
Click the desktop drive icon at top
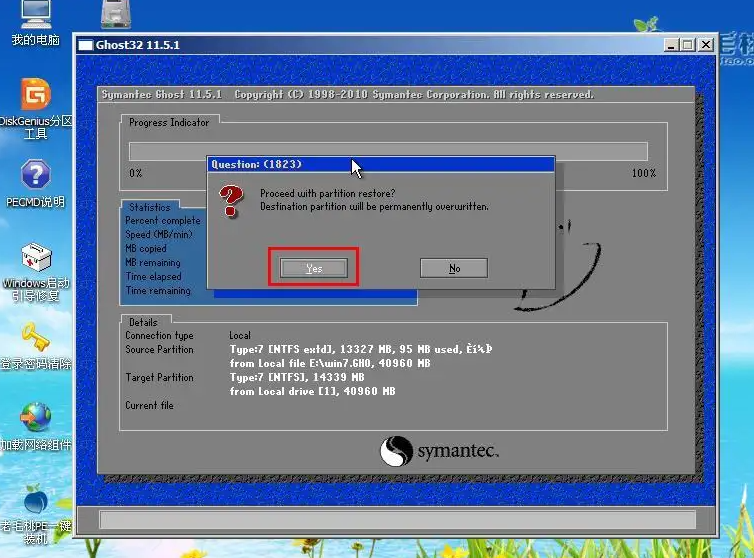tap(115, 13)
